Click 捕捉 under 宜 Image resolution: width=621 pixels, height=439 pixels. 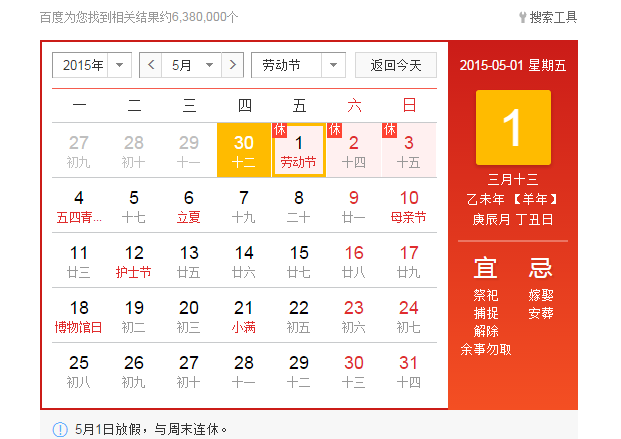(486, 313)
